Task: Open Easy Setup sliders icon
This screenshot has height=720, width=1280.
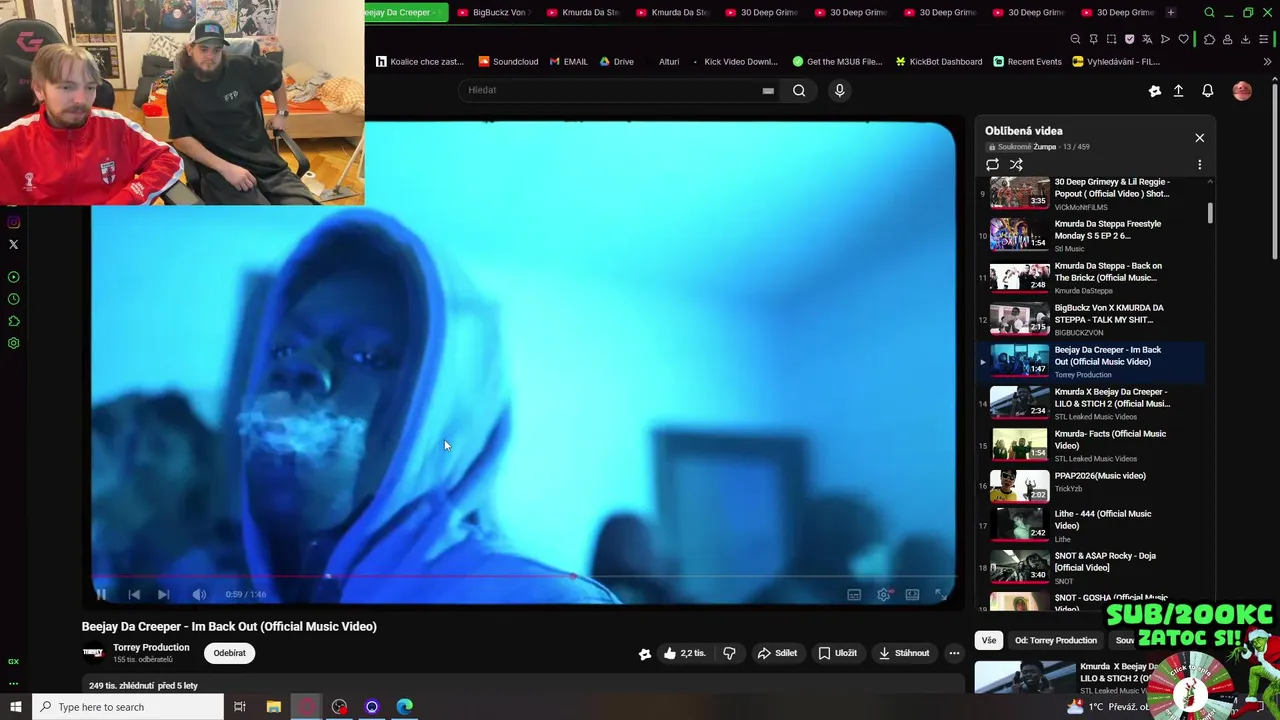Action: coord(1263,39)
